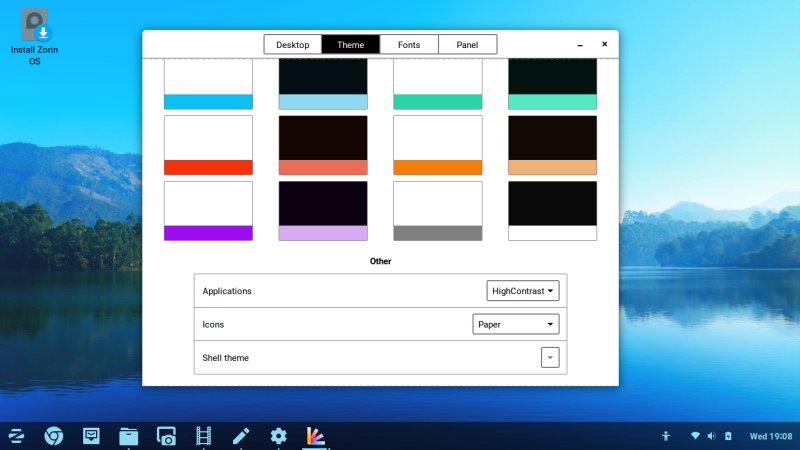
Task: Choose the light grey theme swatch
Action: coord(438,211)
